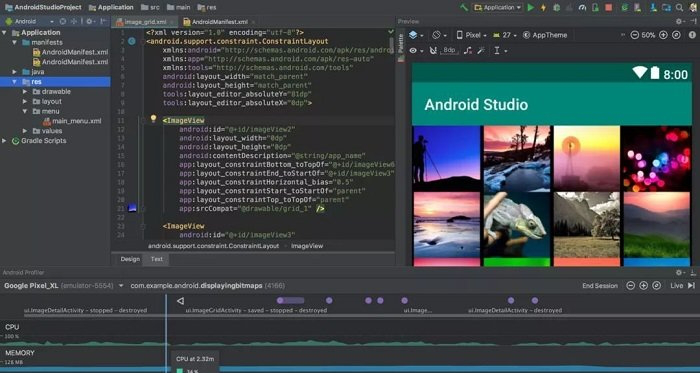
Task: Show warnings and errors icon in Preview
Action: tap(692, 35)
